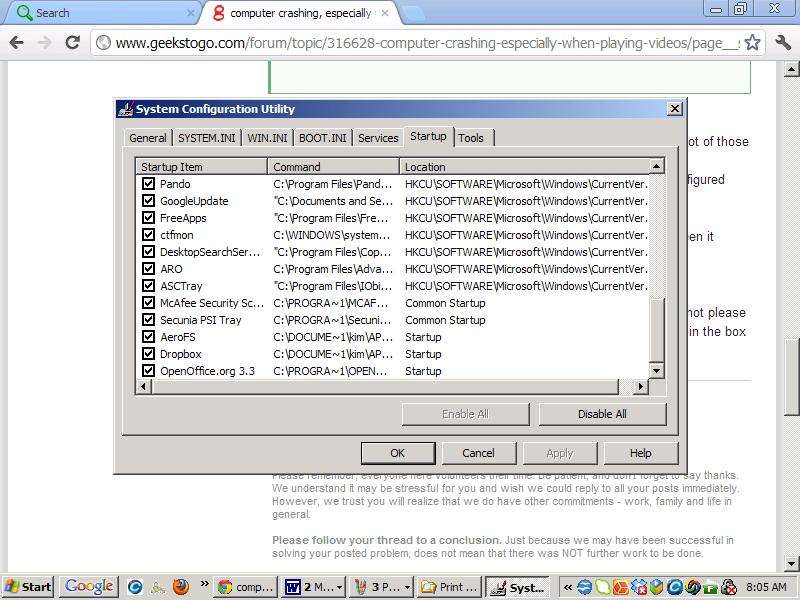
Task: Open the WIN.INI tab
Action: point(267,138)
